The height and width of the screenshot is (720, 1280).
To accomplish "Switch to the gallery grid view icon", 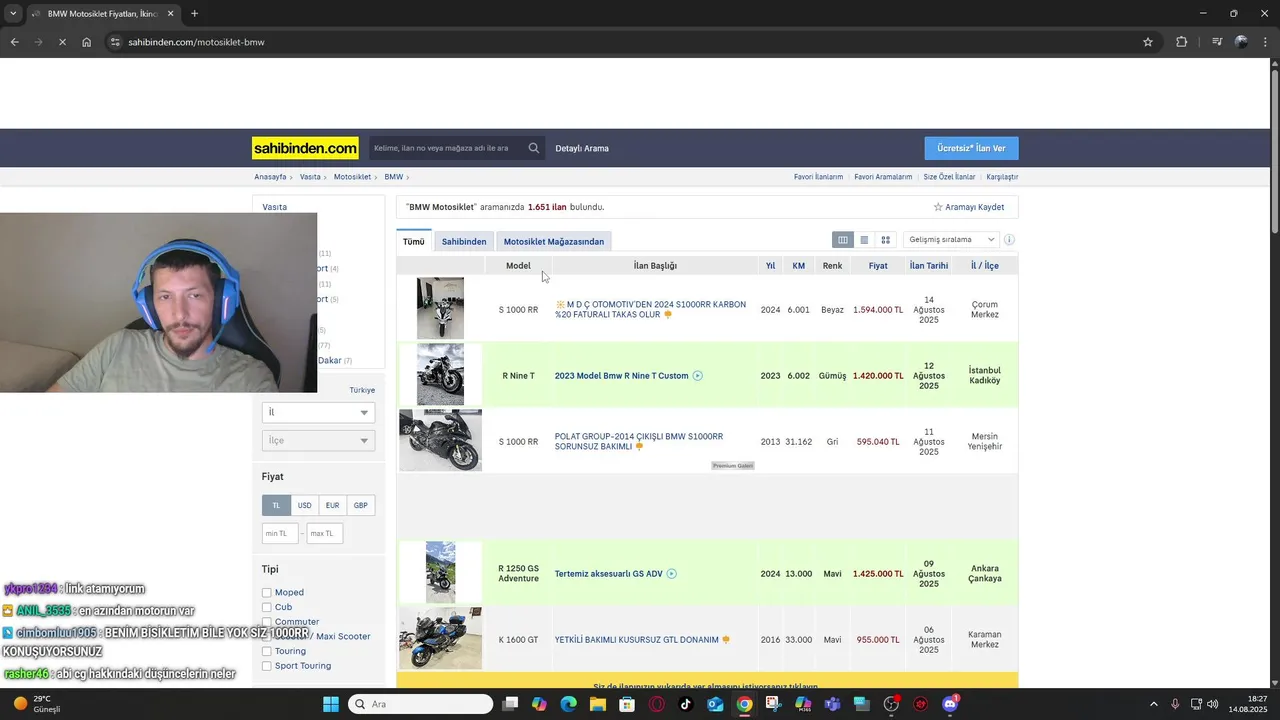I will click(885, 240).
